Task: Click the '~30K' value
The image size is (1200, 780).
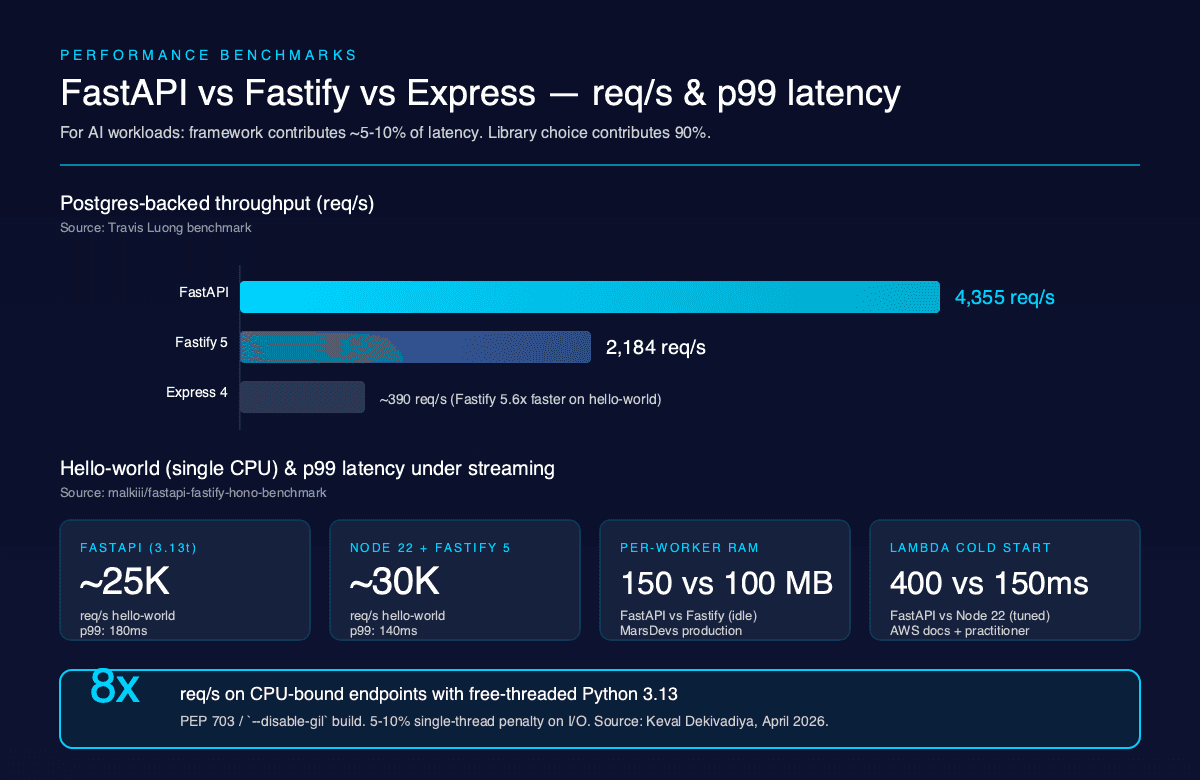Action: [x=394, y=582]
